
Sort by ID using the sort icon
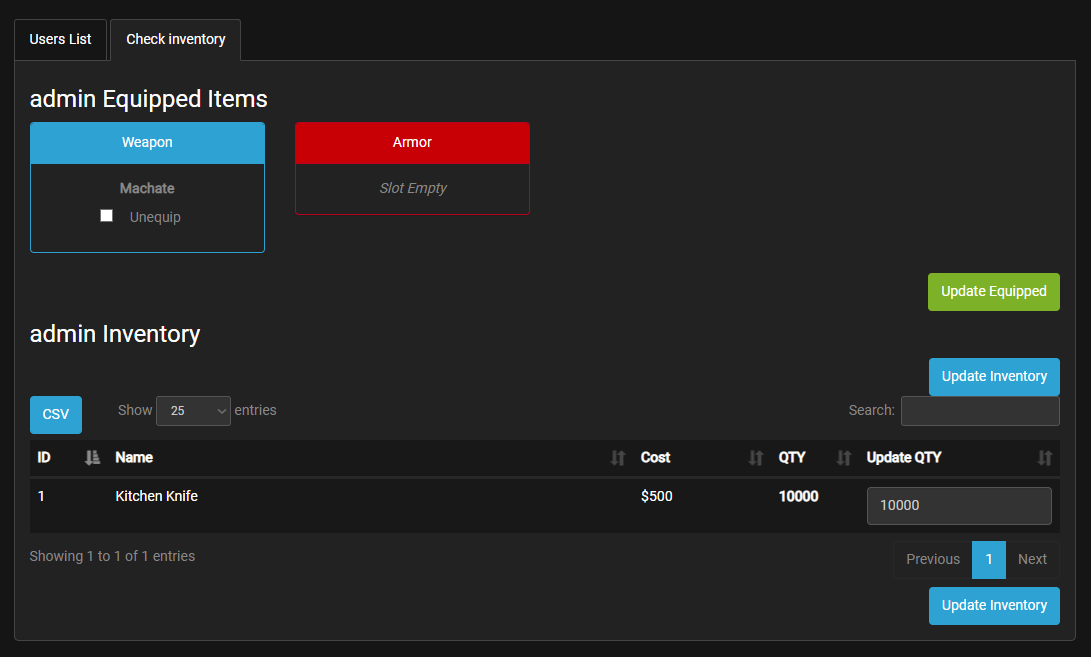[x=92, y=458]
